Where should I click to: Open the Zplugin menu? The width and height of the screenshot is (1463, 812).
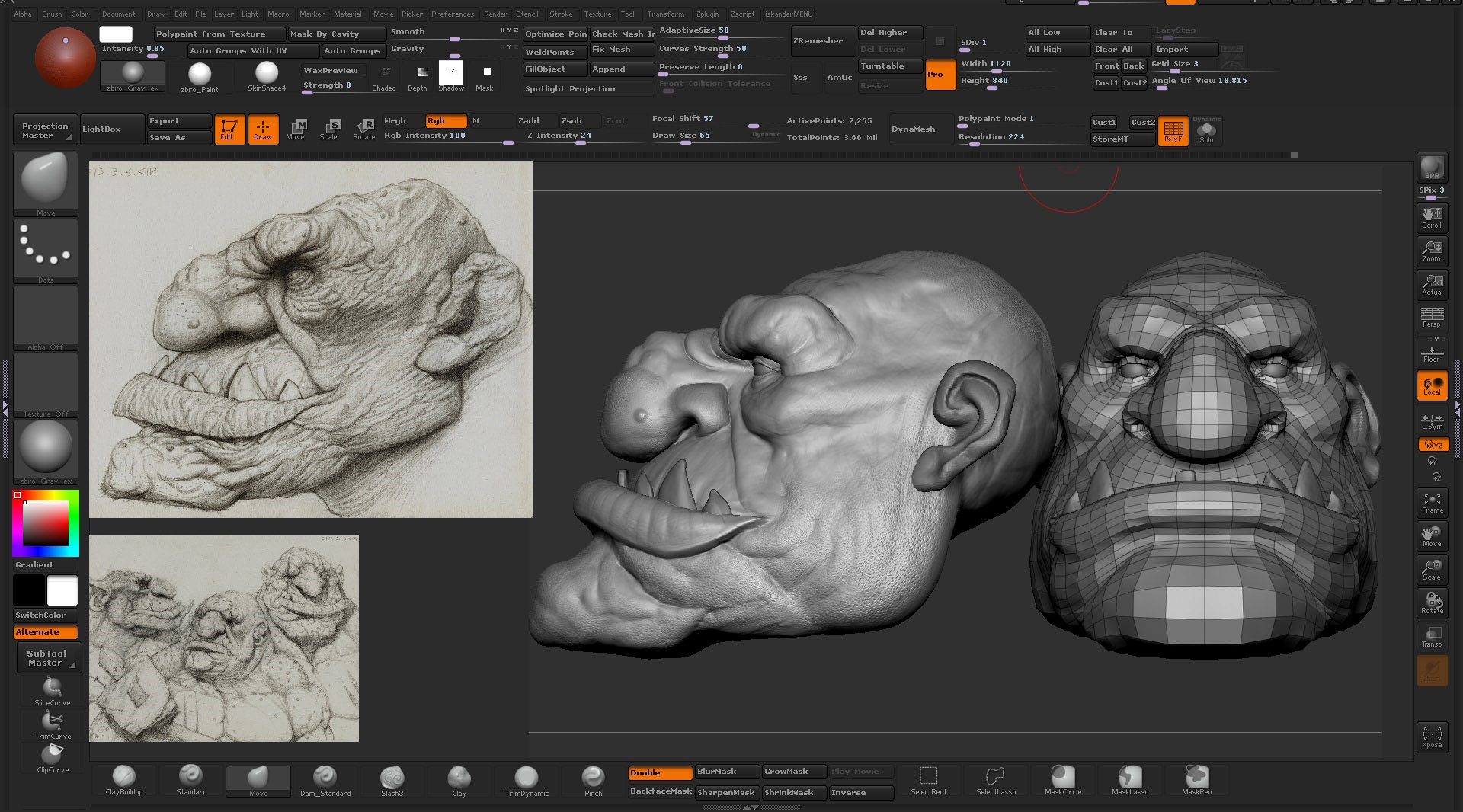707,14
